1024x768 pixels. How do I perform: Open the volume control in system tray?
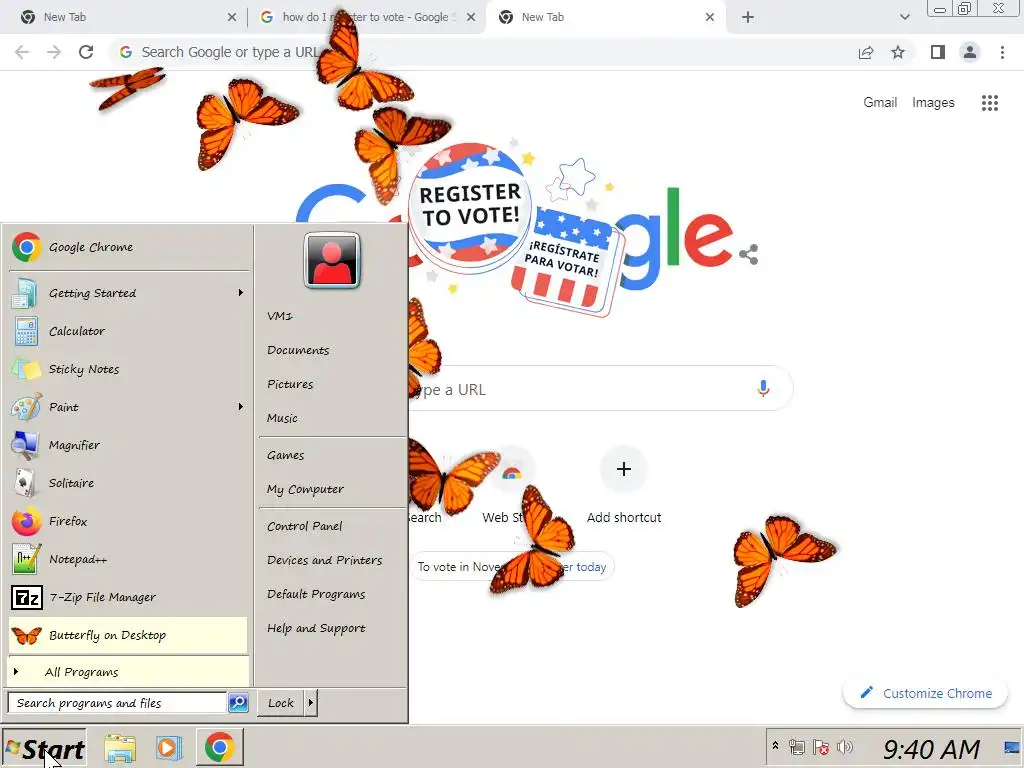(x=844, y=747)
